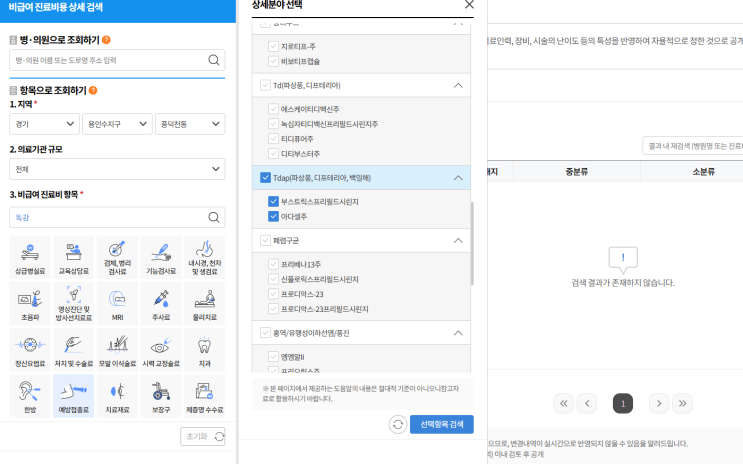This screenshot has height=464, width=743.
Task: Select the 상급병실료 category icon
Action: pos(30,257)
